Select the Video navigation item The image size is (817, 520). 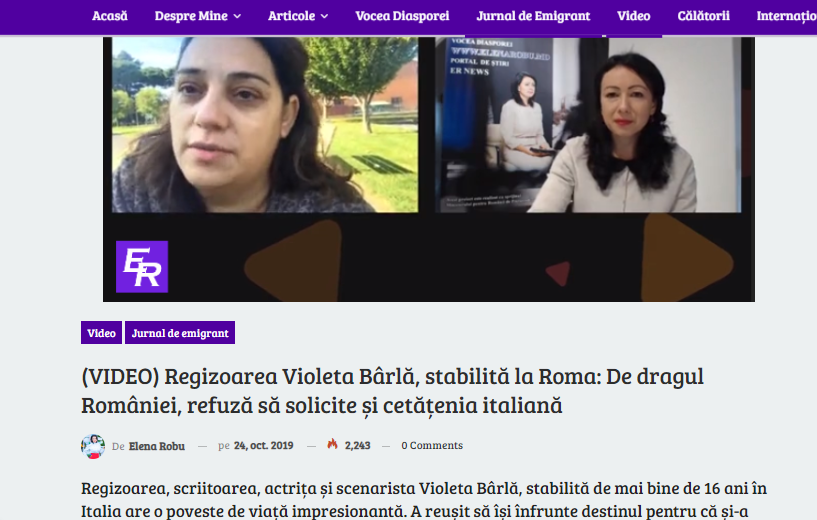[x=634, y=16]
